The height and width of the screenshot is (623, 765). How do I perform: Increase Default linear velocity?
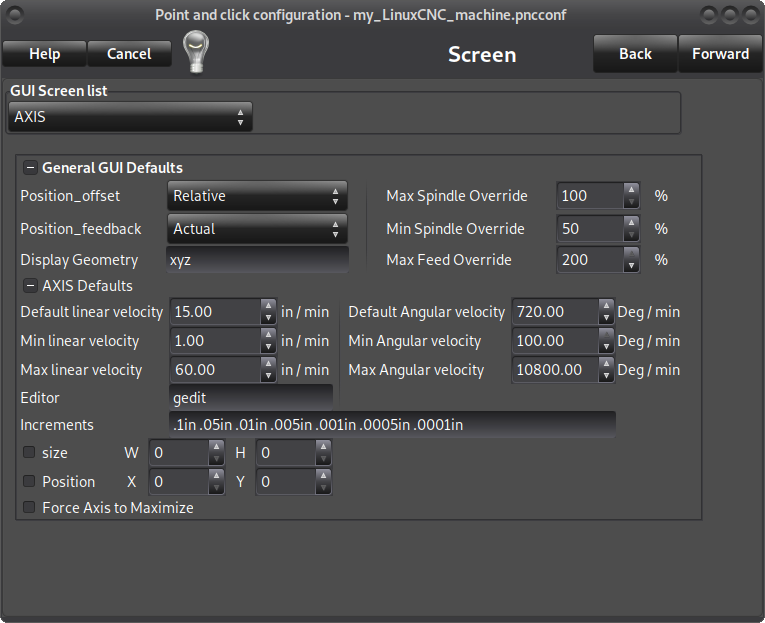point(268,306)
